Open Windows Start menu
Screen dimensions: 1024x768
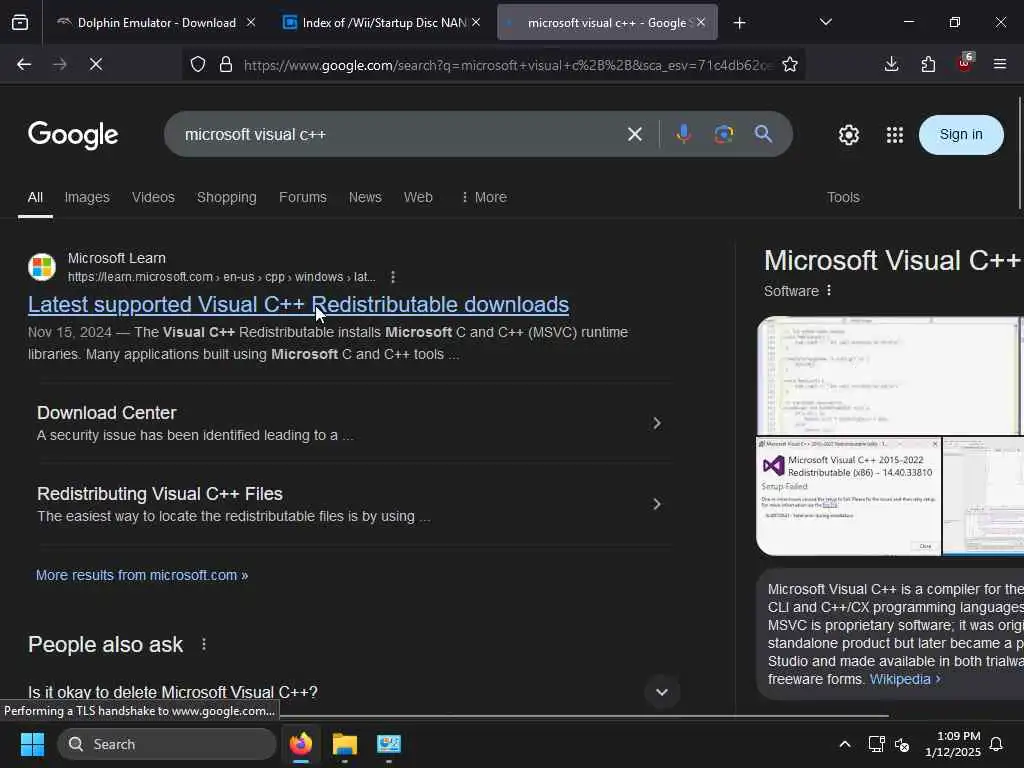[32, 744]
